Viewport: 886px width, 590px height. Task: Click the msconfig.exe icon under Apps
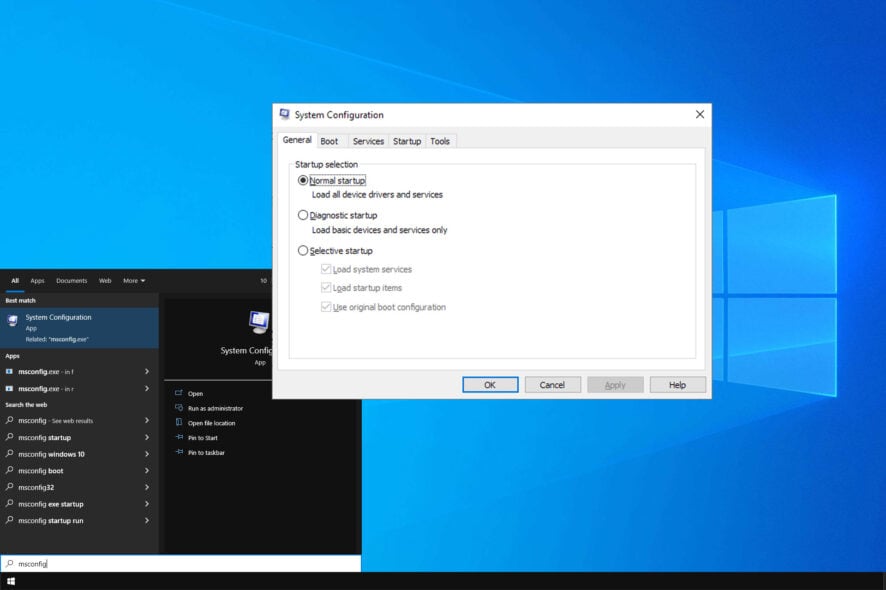(x=9, y=371)
